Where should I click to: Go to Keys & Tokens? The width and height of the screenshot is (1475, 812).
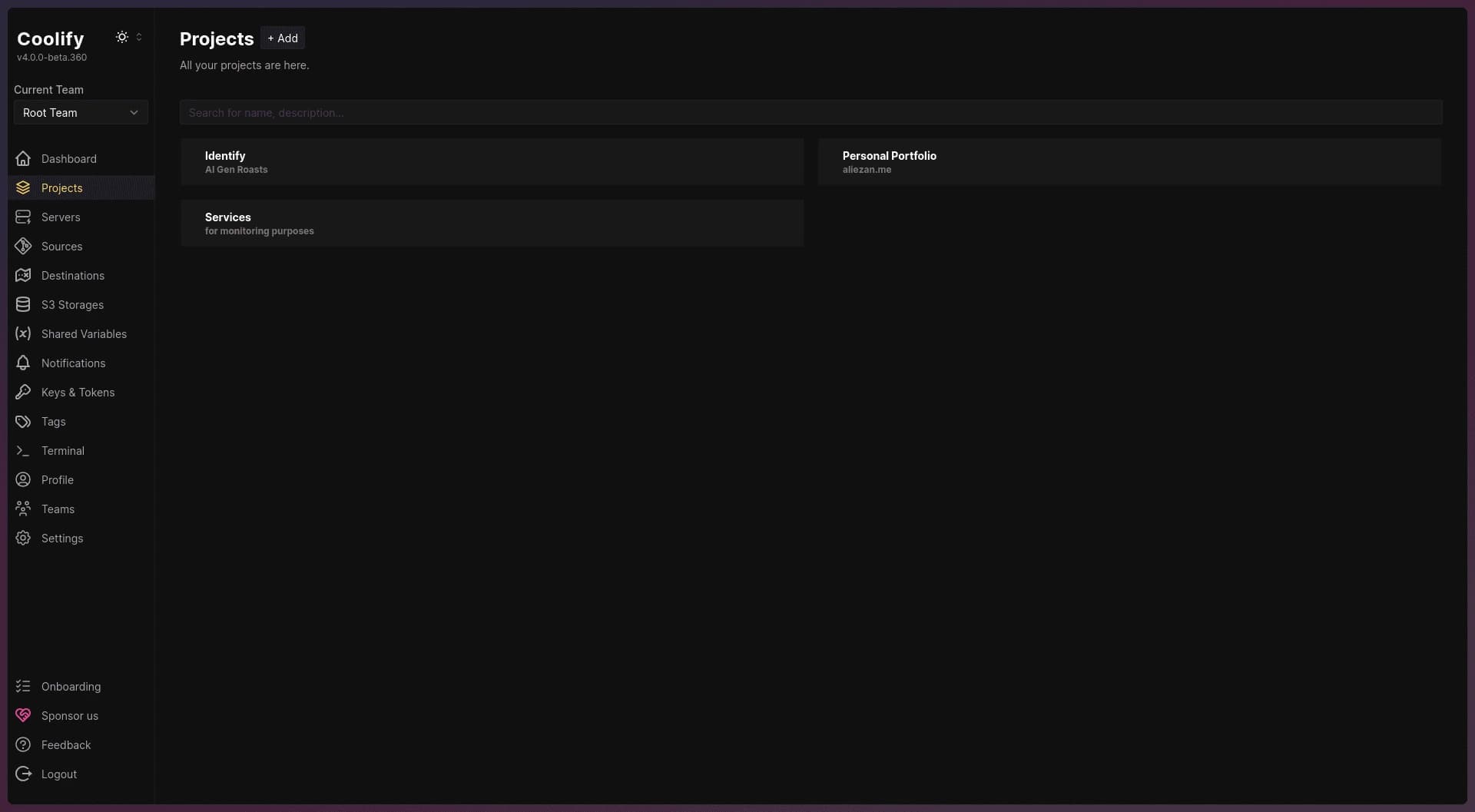(x=81, y=392)
